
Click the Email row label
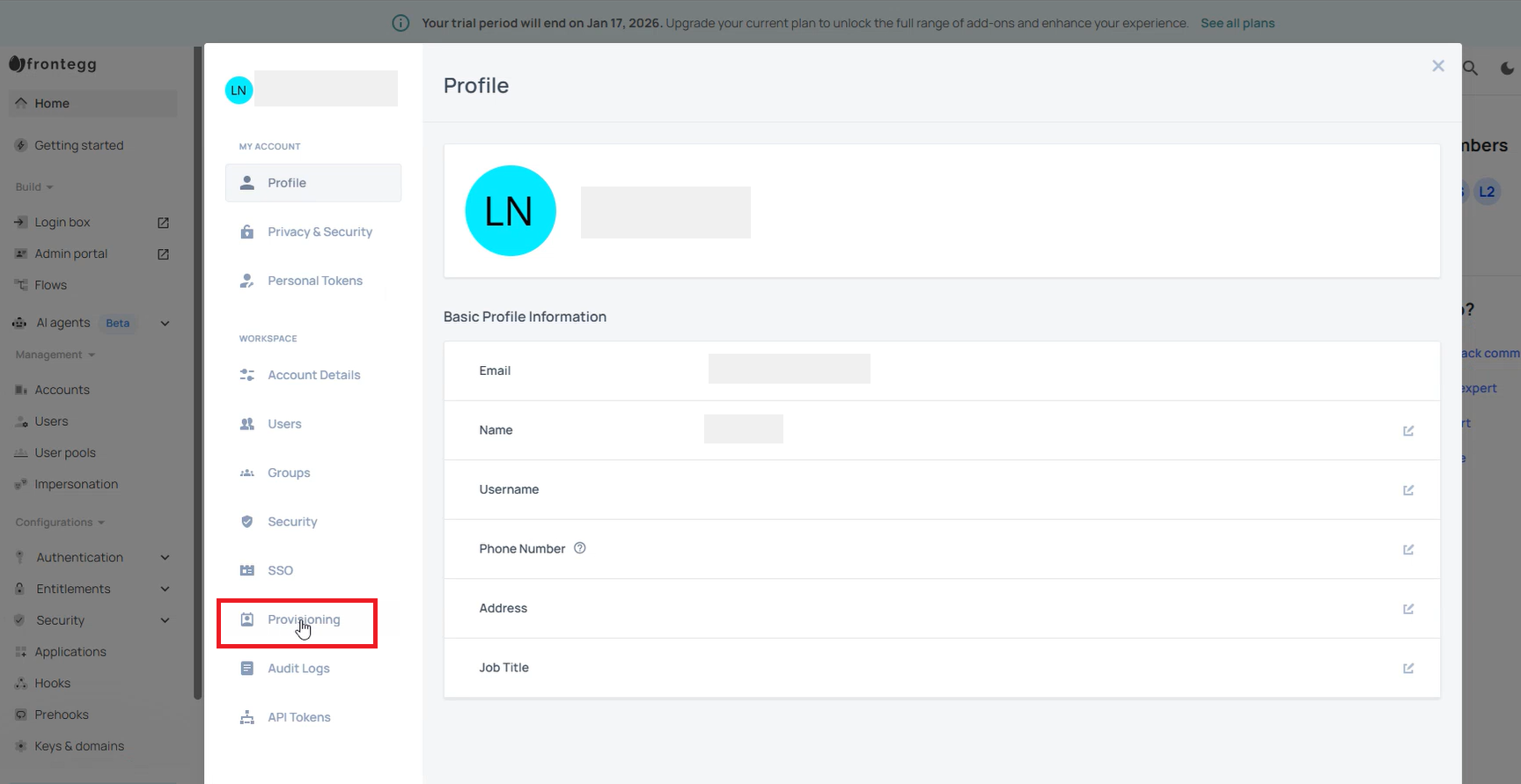tap(495, 371)
